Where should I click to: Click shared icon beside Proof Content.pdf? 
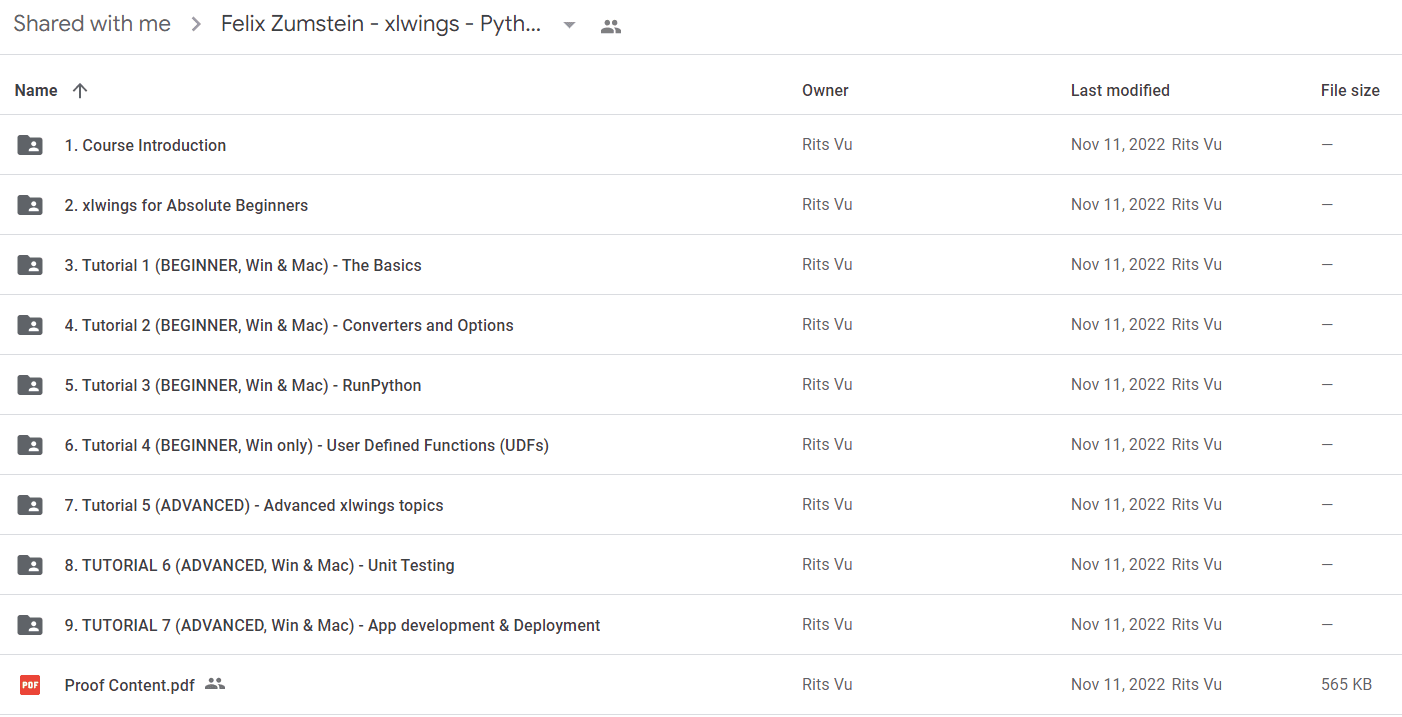click(x=215, y=684)
